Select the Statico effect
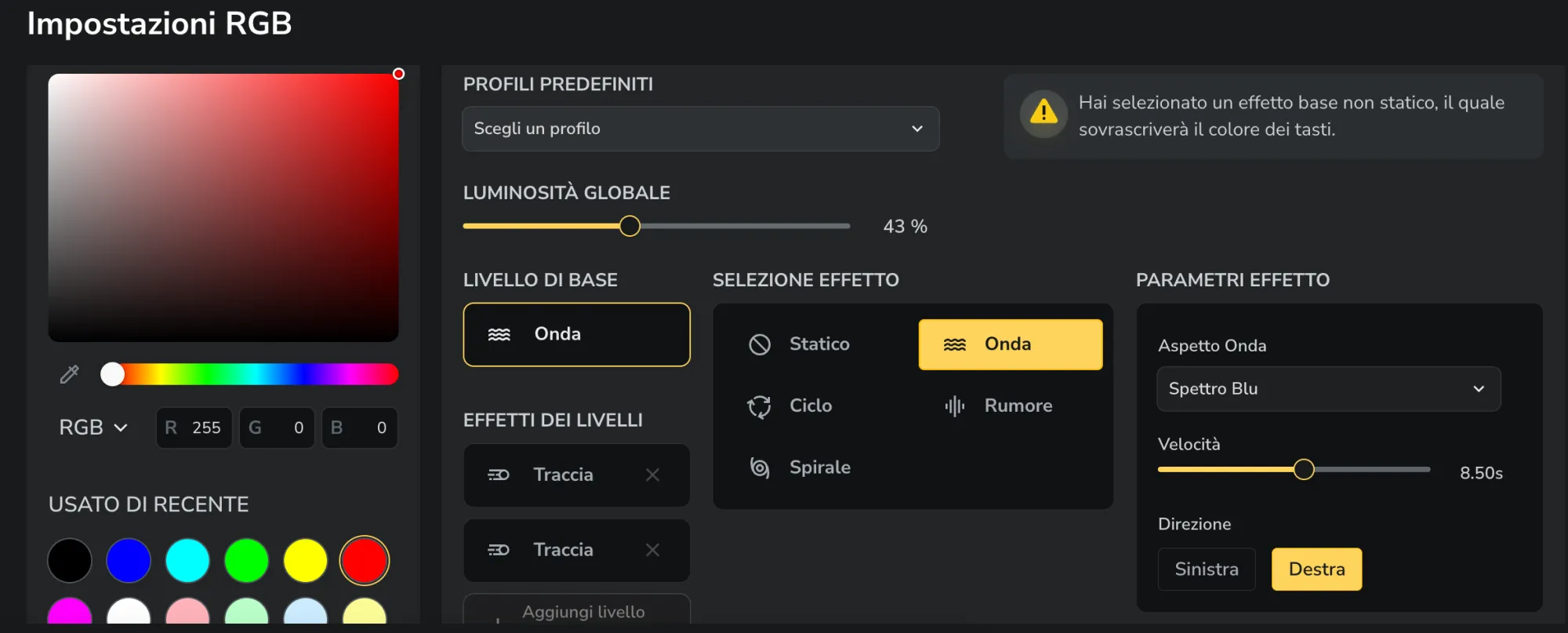The image size is (1568, 633). 819,344
